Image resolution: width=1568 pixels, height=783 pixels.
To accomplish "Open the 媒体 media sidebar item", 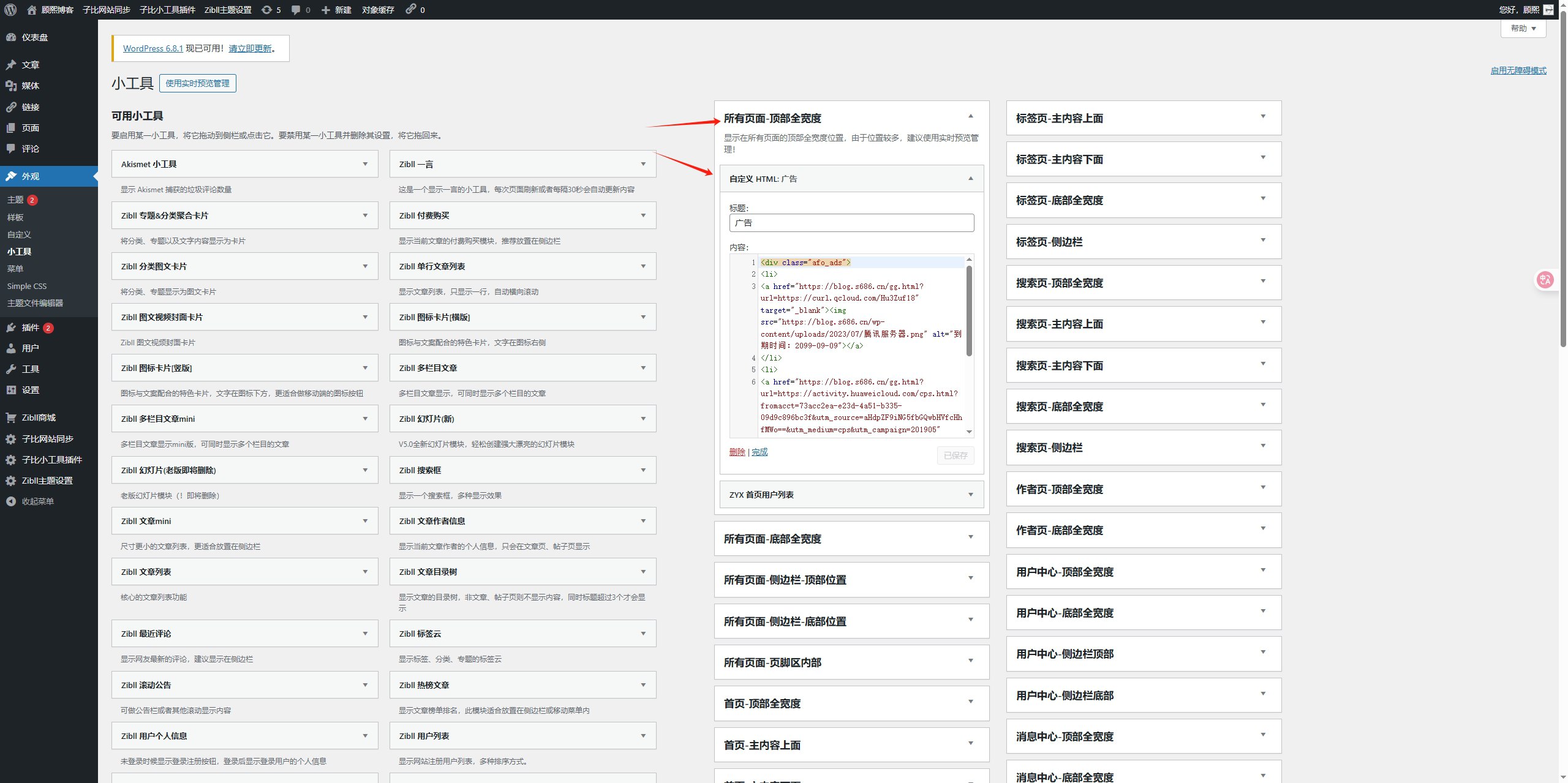I will (30, 86).
